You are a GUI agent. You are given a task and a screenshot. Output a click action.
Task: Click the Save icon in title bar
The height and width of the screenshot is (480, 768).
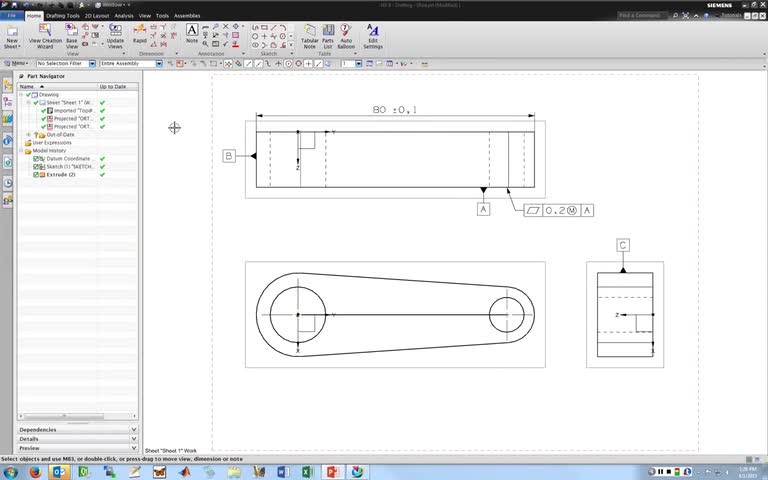point(15,5)
